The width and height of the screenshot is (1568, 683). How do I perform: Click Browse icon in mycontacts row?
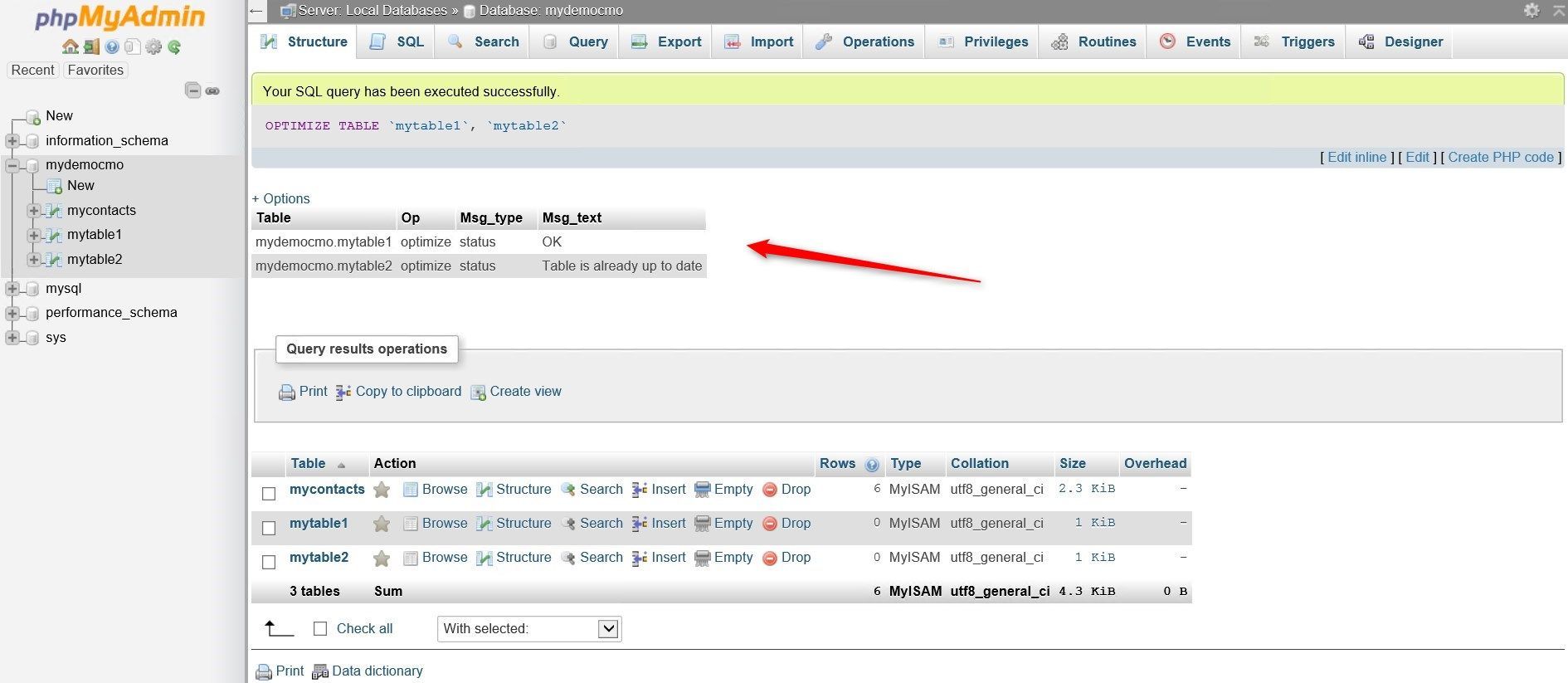point(411,490)
